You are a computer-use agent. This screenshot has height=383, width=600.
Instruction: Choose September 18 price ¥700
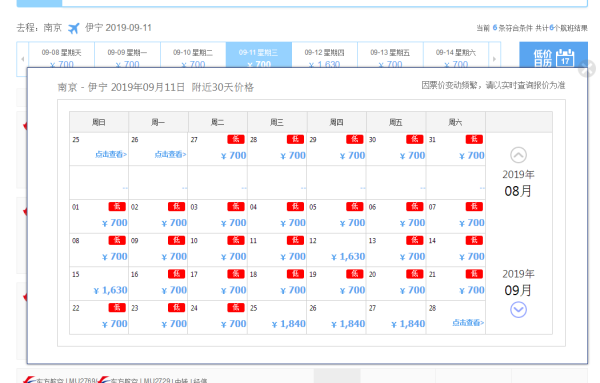pyautogui.click(x=293, y=290)
